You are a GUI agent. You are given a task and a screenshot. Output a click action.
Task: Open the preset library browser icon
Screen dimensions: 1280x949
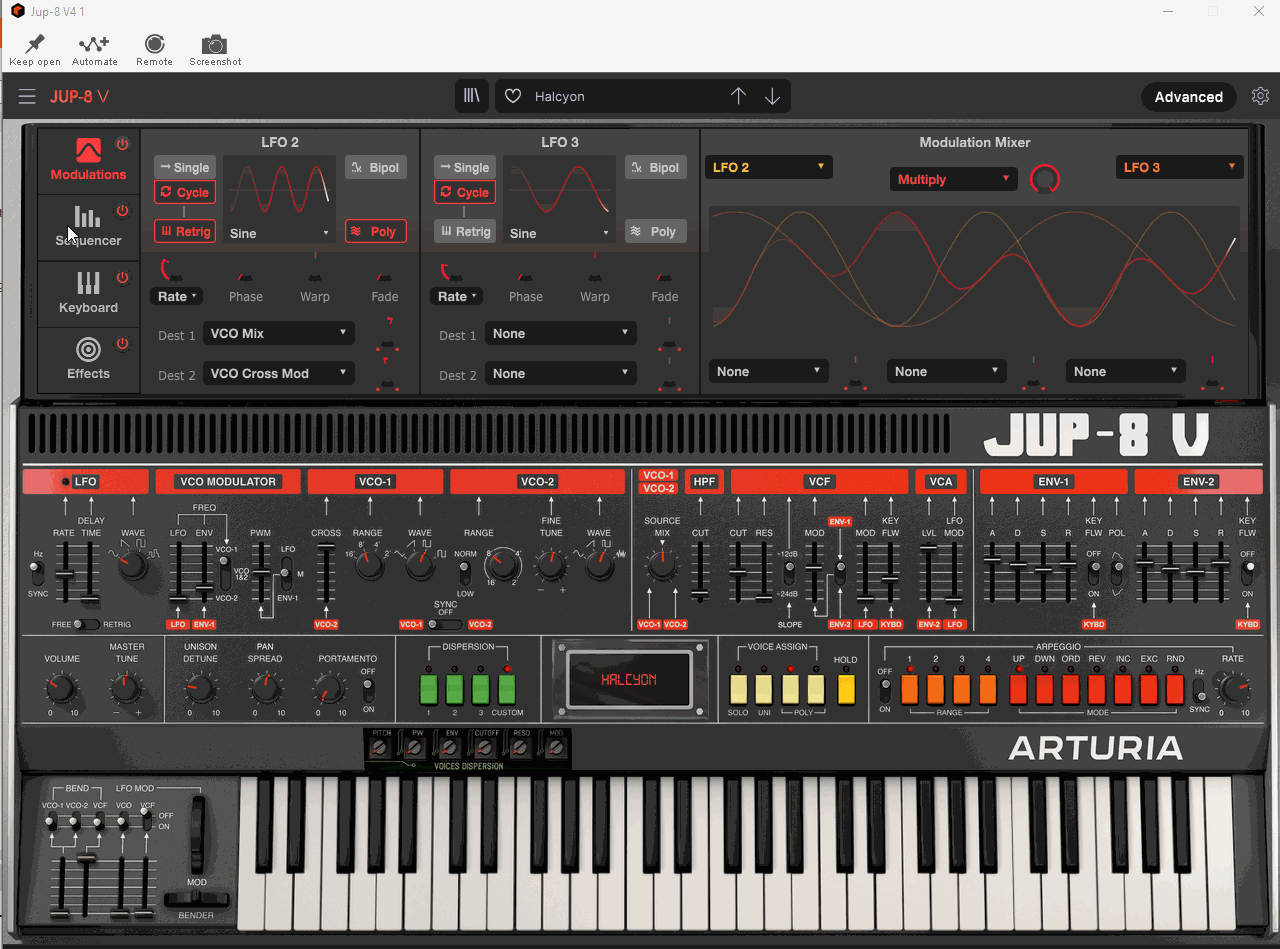pos(471,95)
